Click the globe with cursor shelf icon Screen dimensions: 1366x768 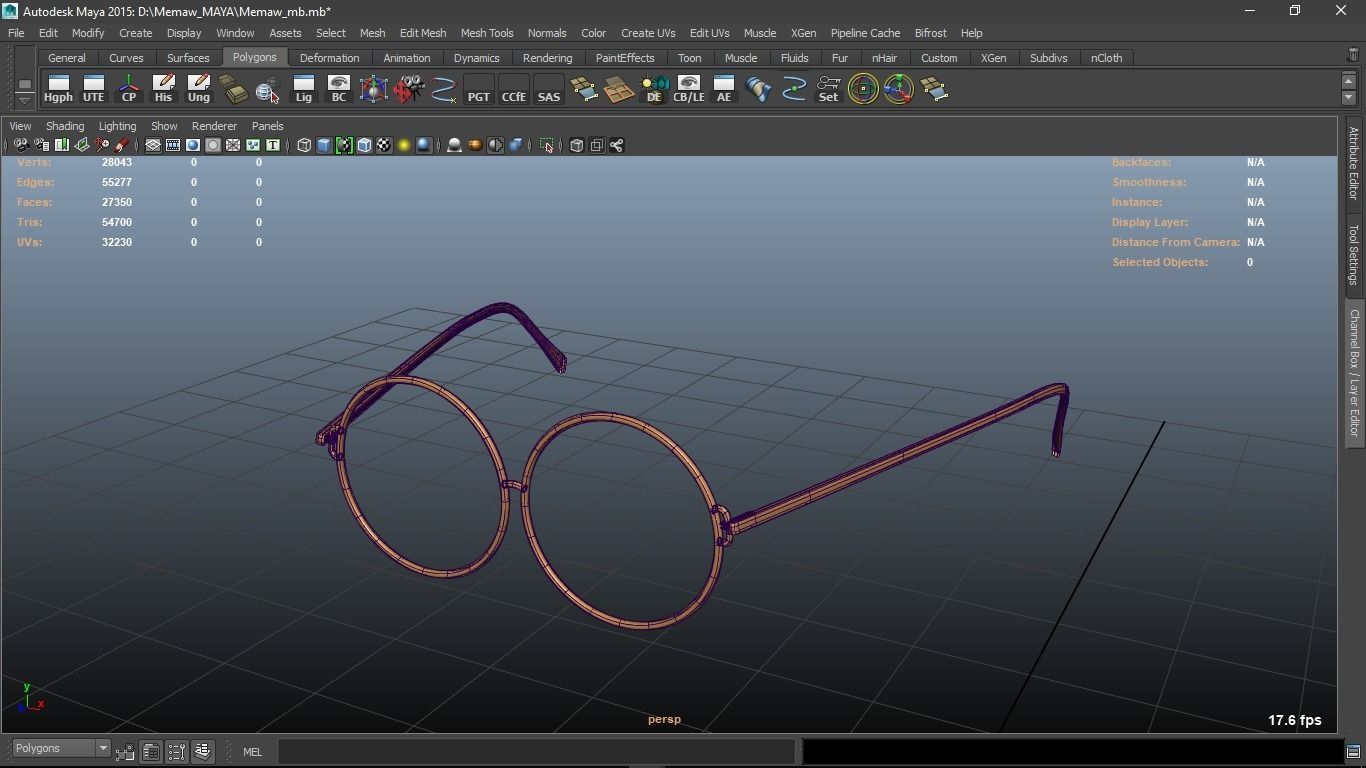[267, 89]
